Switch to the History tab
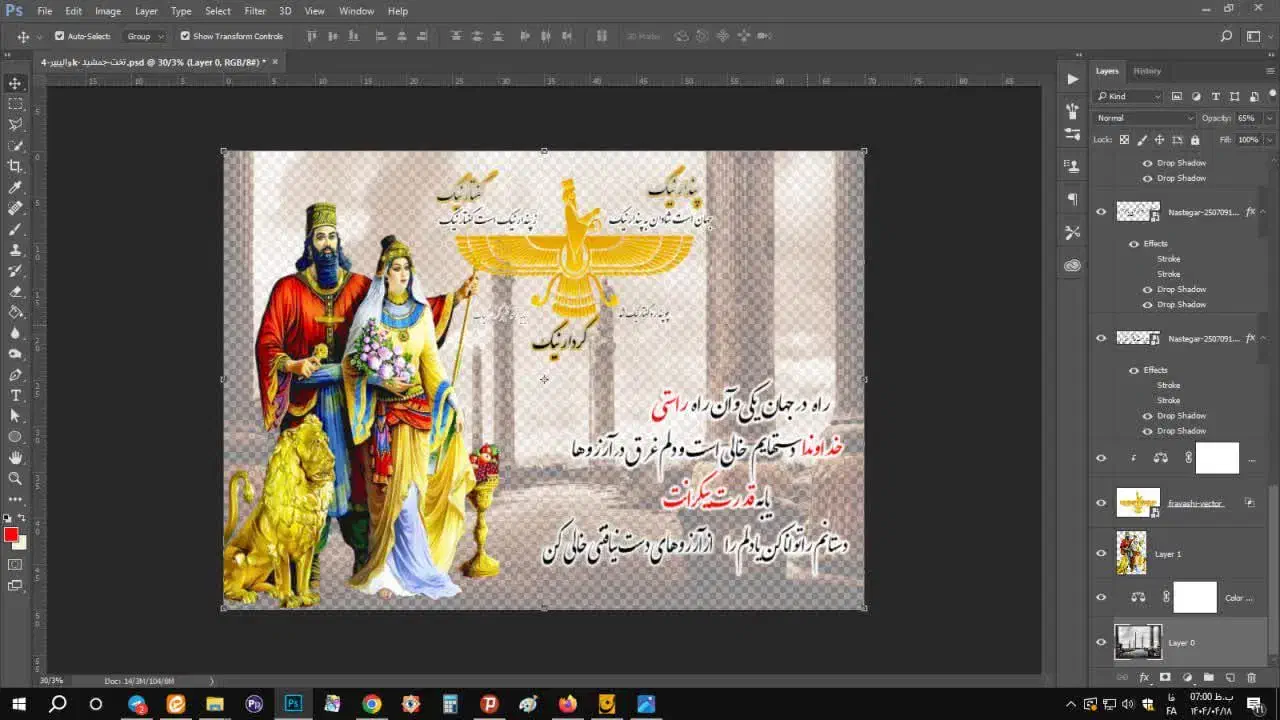Image resolution: width=1280 pixels, height=720 pixels. (x=1147, y=71)
